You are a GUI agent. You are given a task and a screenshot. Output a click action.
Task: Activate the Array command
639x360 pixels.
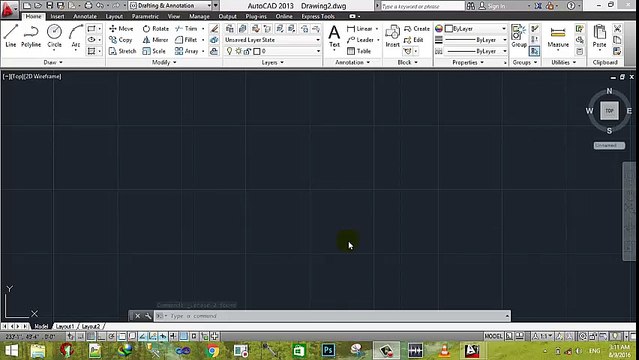point(187,51)
